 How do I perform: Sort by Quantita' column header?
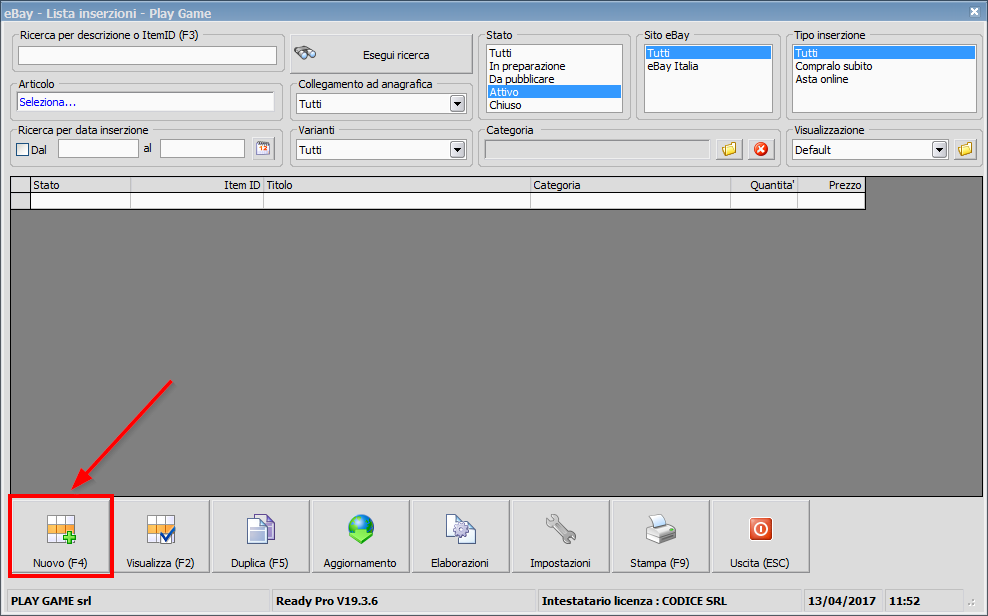764,185
